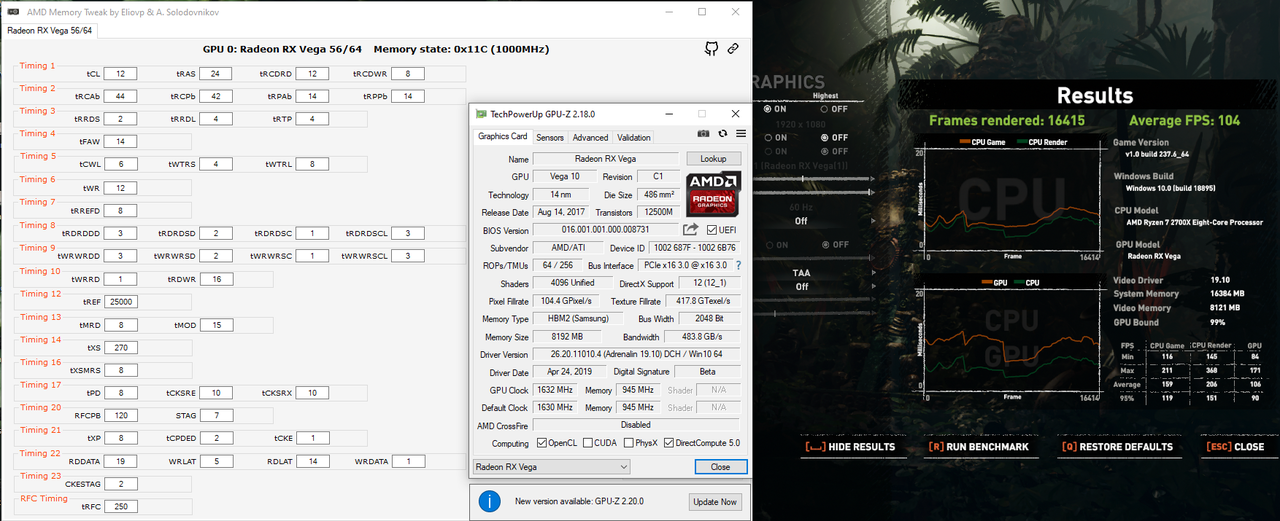This screenshot has height=521, width=1280.
Task: Click the tREF value field showing 25000
Action: (120, 301)
